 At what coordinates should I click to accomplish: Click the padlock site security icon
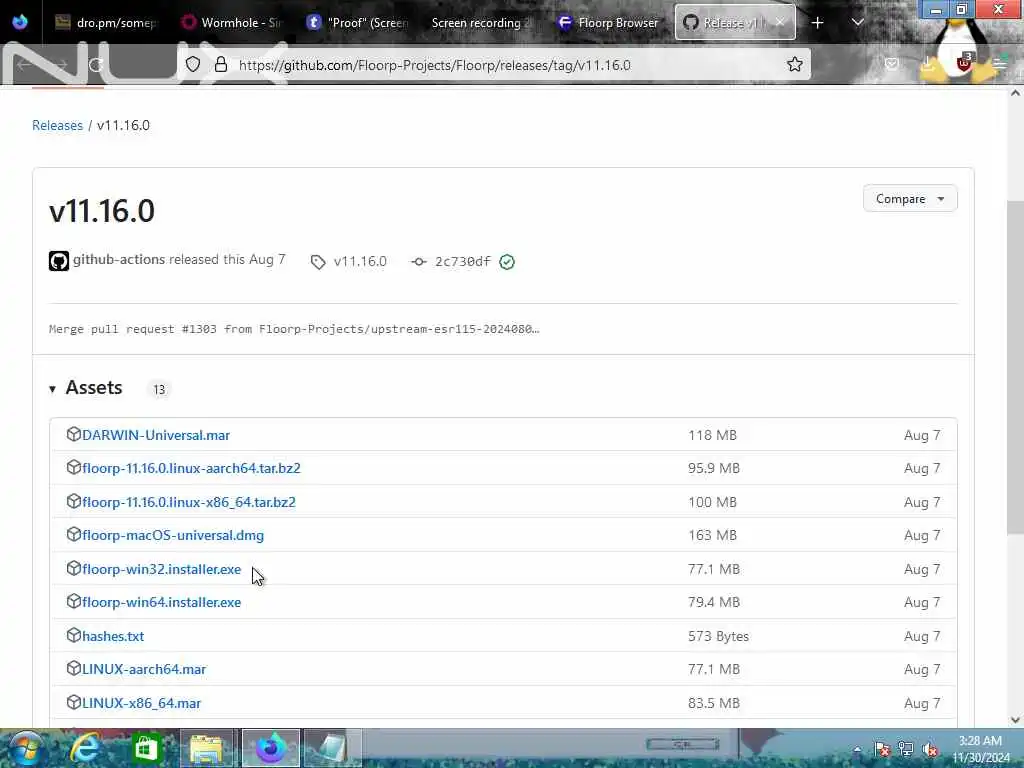(221, 65)
